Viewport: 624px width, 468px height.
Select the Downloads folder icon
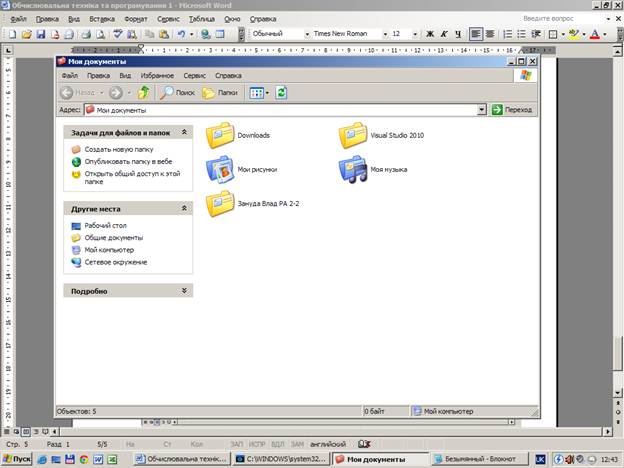click(220, 135)
